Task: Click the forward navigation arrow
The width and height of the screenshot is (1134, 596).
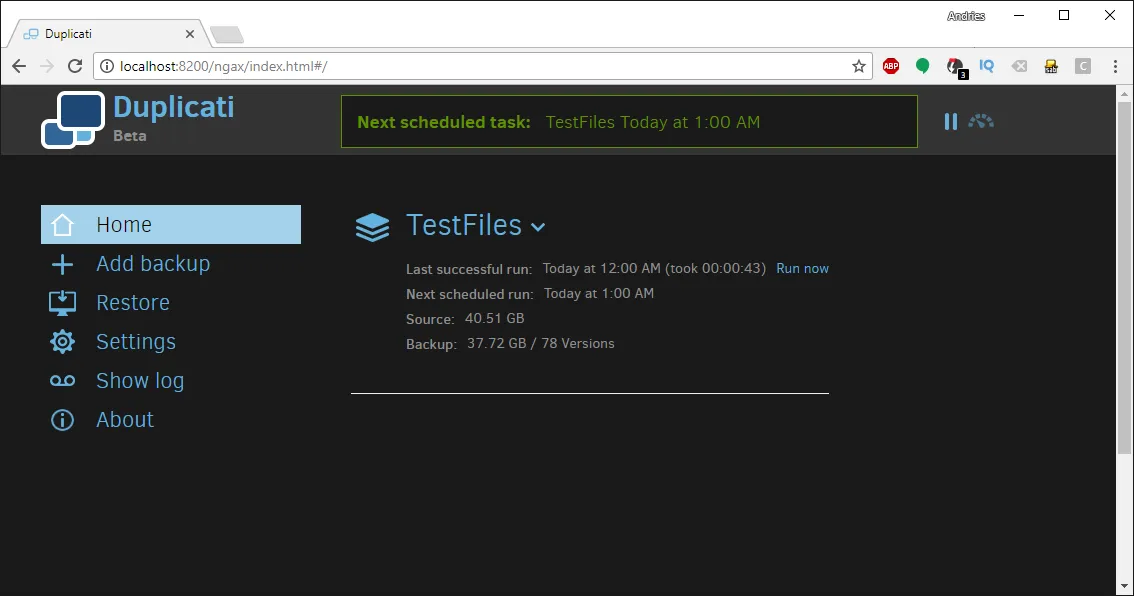Action: (47, 67)
